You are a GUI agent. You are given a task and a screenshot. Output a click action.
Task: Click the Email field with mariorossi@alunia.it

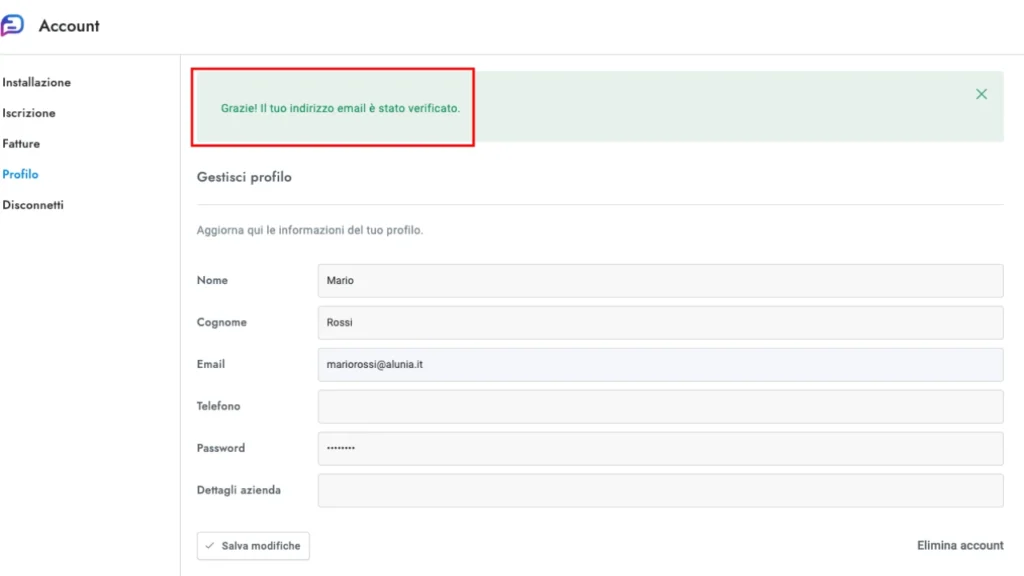coord(660,365)
